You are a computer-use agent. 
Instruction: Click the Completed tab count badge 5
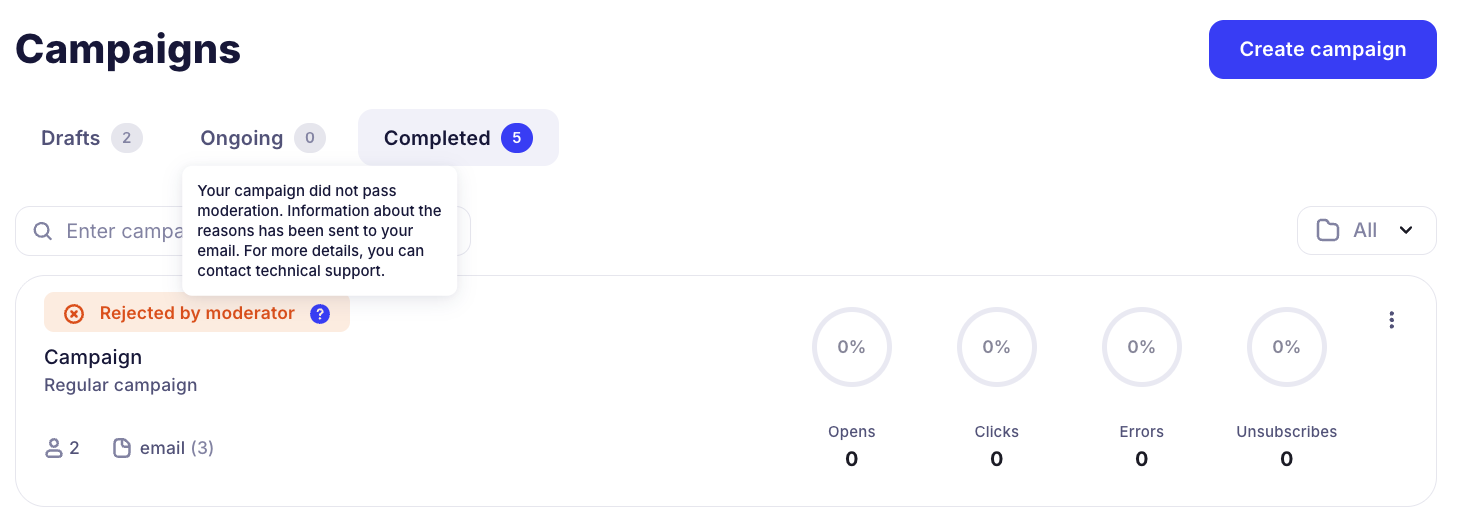pyautogui.click(x=516, y=138)
